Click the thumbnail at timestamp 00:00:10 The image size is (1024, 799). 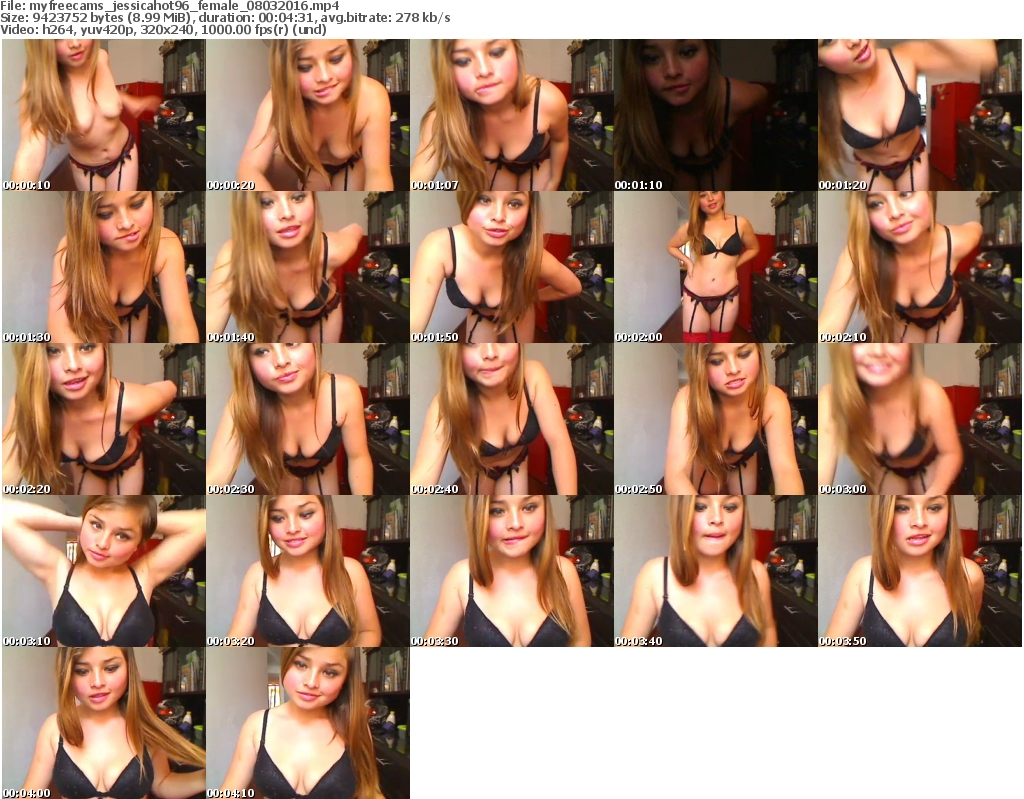click(103, 115)
